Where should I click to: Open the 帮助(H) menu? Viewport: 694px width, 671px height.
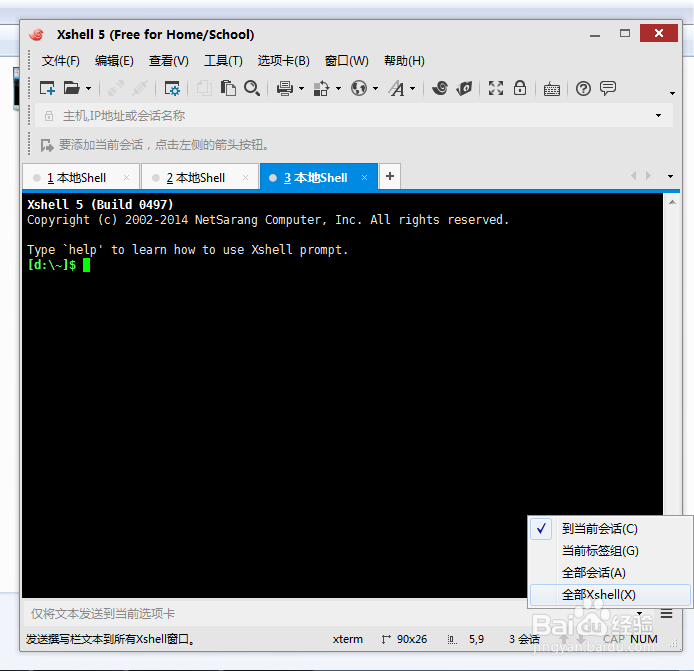tap(404, 61)
